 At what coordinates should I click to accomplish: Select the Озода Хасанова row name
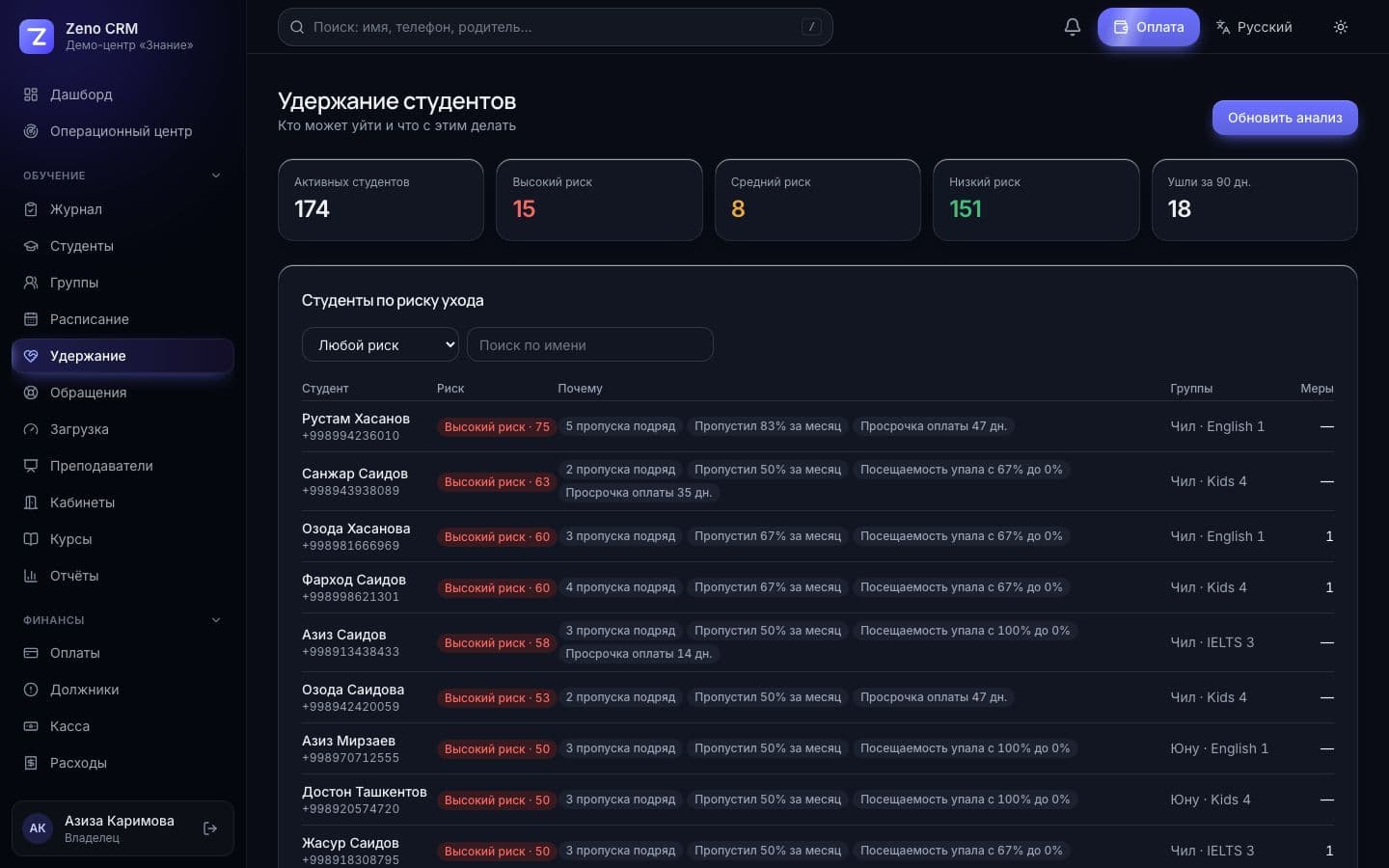(356, 529)
